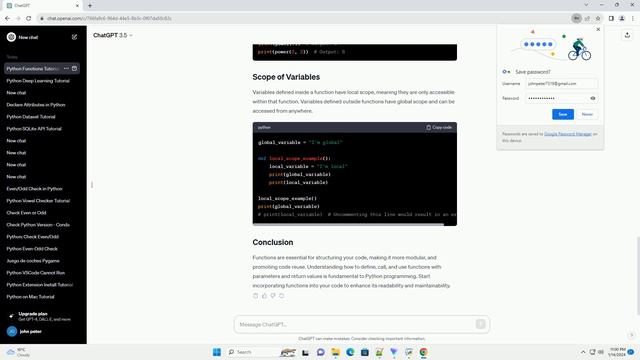Open the Windows Start menu

pos(217,352)
